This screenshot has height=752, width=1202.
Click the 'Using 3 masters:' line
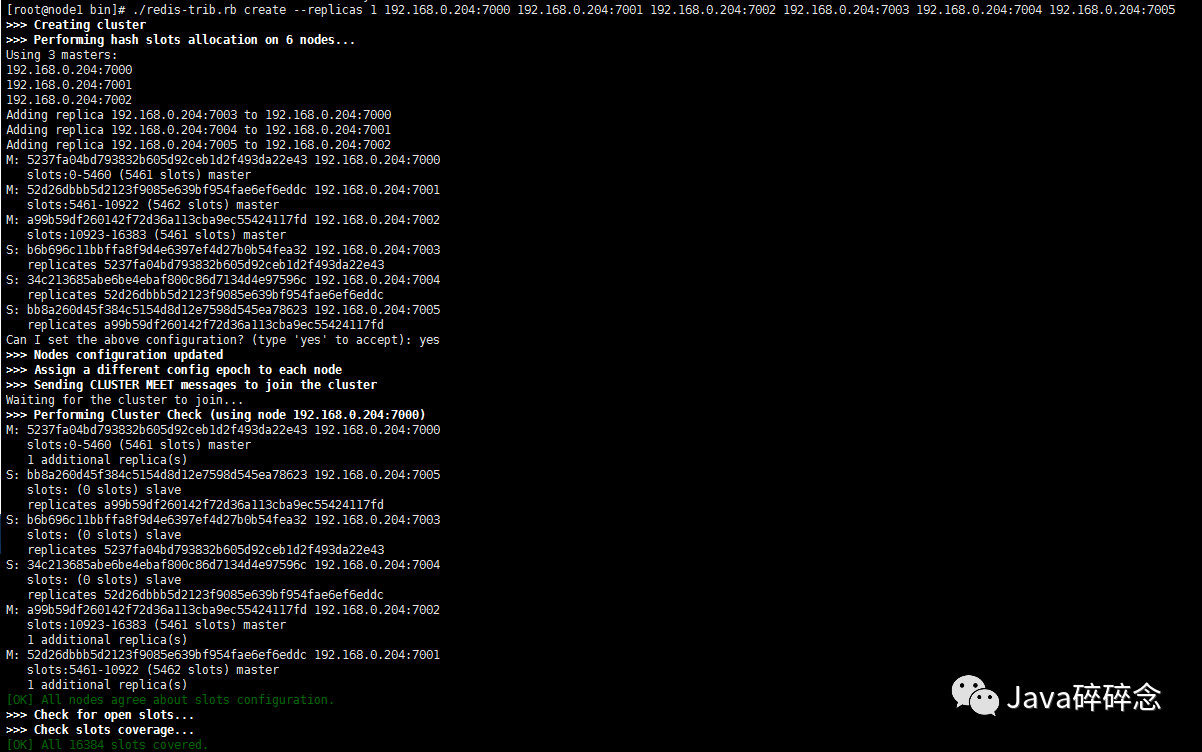(58, 54)
